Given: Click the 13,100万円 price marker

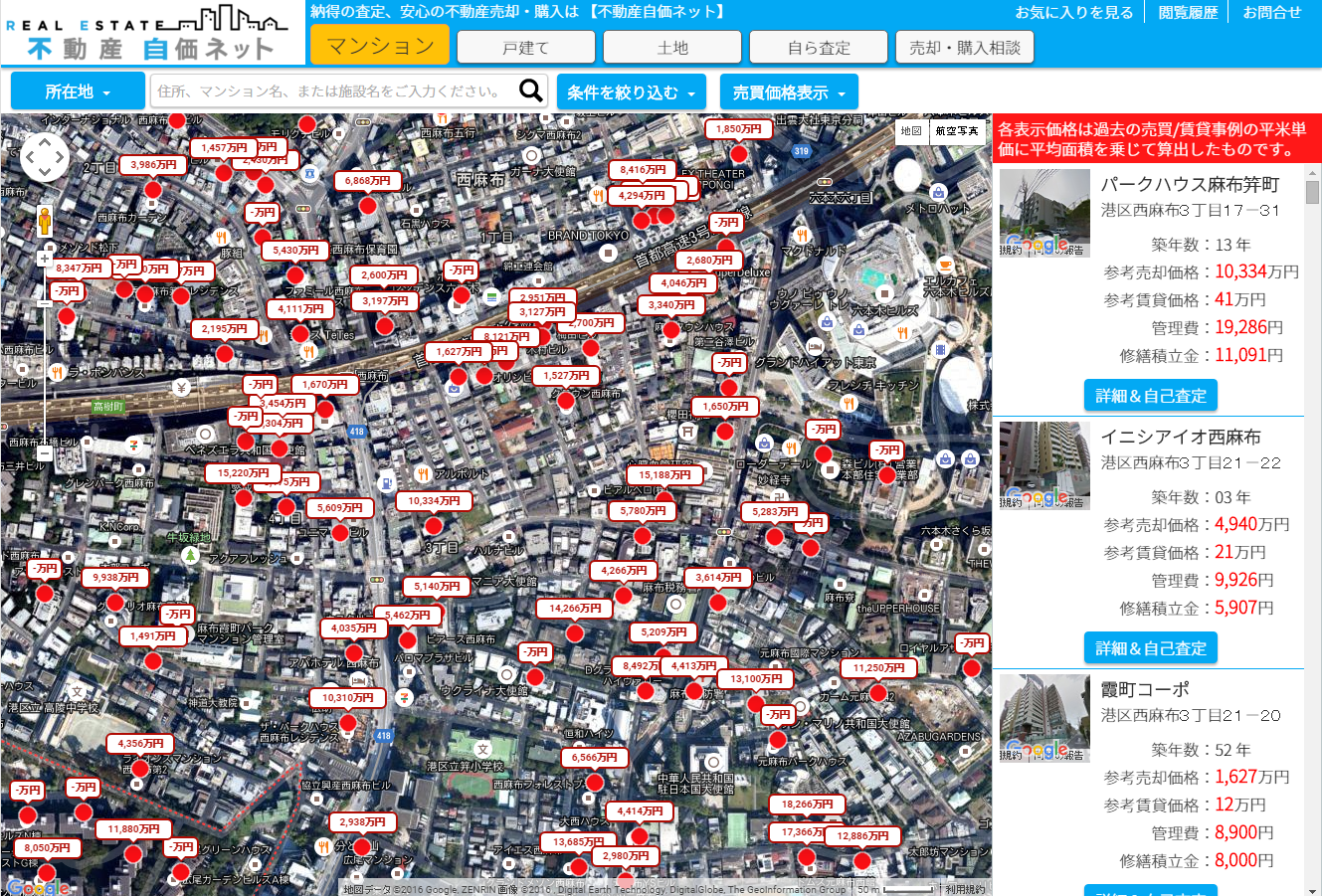Looking at the screenshot, I should point(756,679).
